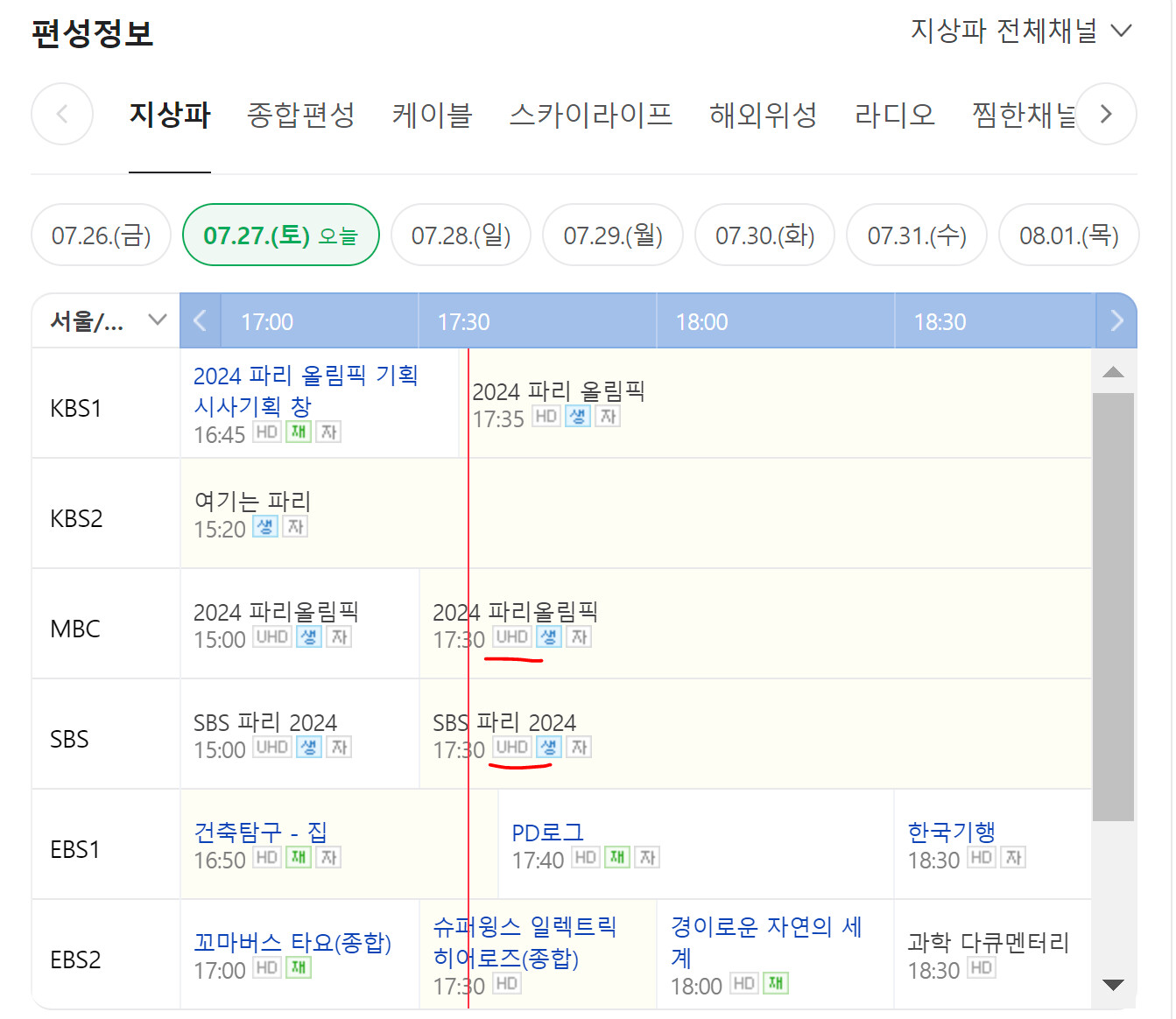Open the 서울 region dropdown
The image size is (1176, 1019).
[x=107, y=321]
